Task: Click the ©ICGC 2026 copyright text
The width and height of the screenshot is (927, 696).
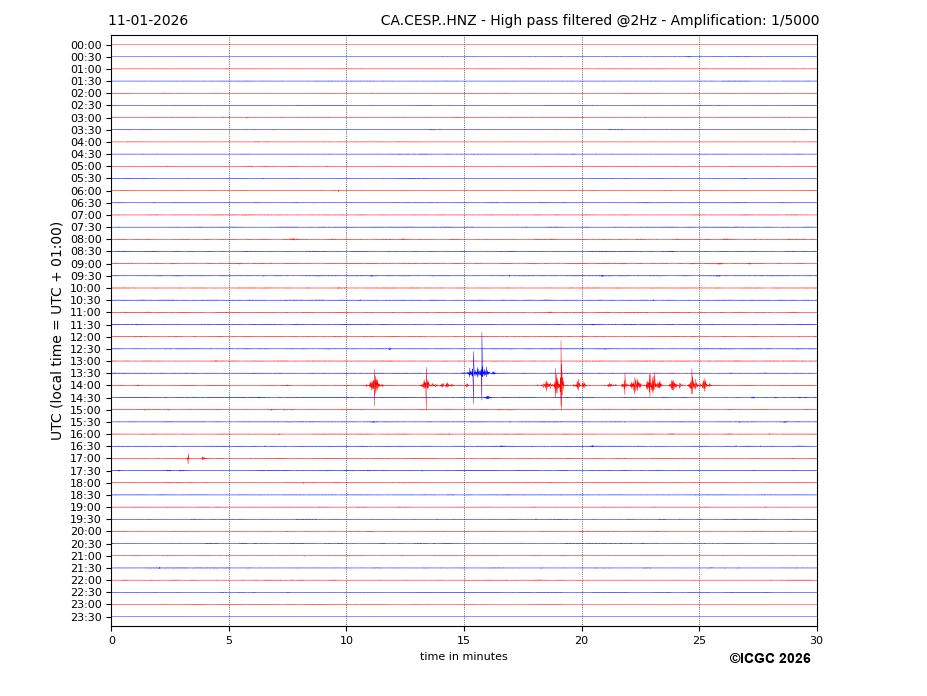Action: pos(769,658)
